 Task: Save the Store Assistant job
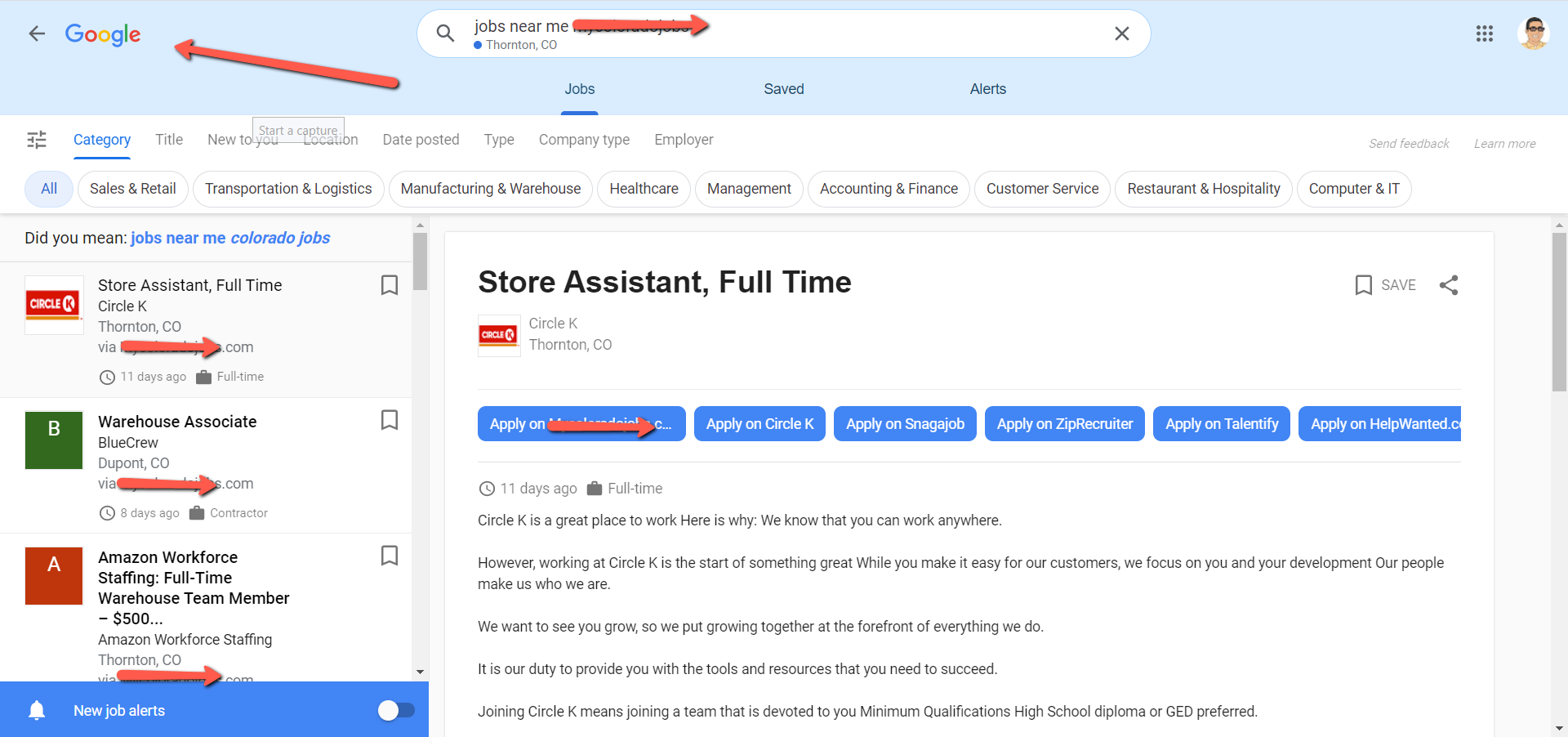pos(1385,285)
